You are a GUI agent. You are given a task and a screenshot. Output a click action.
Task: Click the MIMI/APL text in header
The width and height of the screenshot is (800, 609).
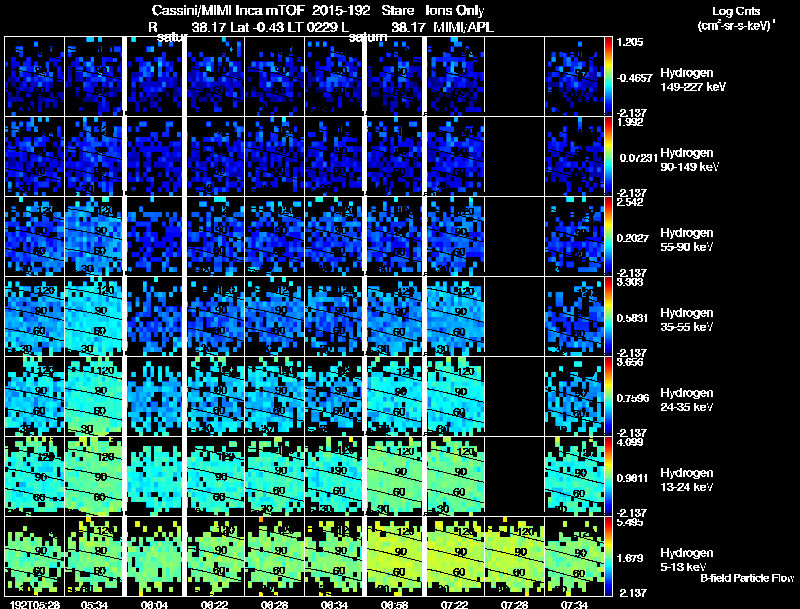tap(463, 27)
